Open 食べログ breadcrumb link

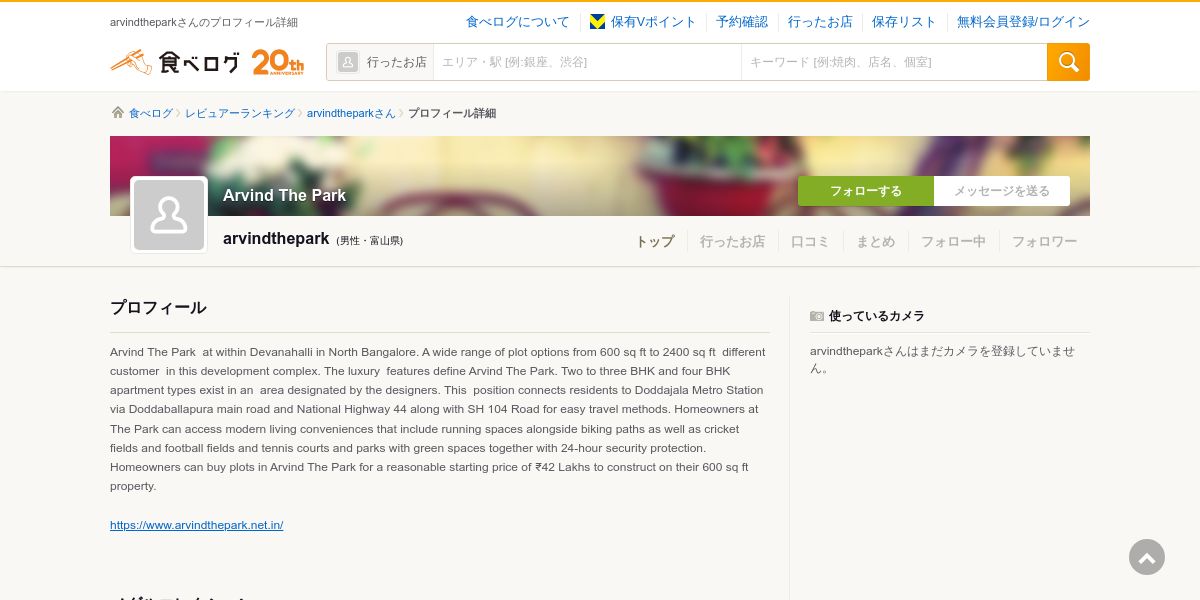(151, 113)
